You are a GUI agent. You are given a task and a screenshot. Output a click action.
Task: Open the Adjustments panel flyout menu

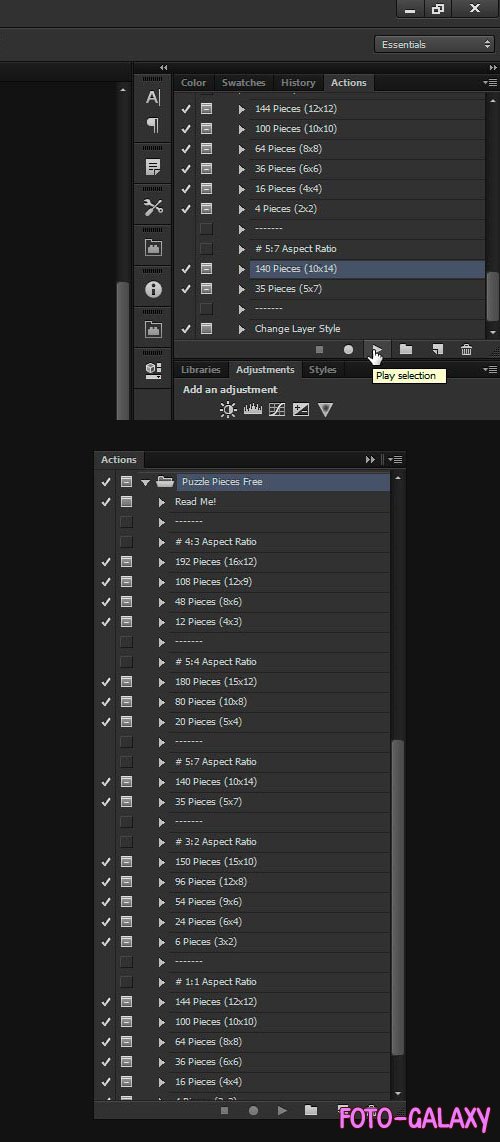click(x=490, y=370)
